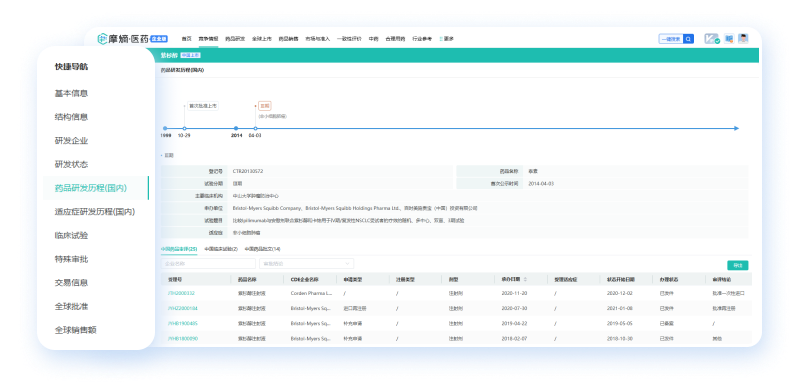Click the green 导出 export button
Screen dimensions: 798x388
(737, 265)
